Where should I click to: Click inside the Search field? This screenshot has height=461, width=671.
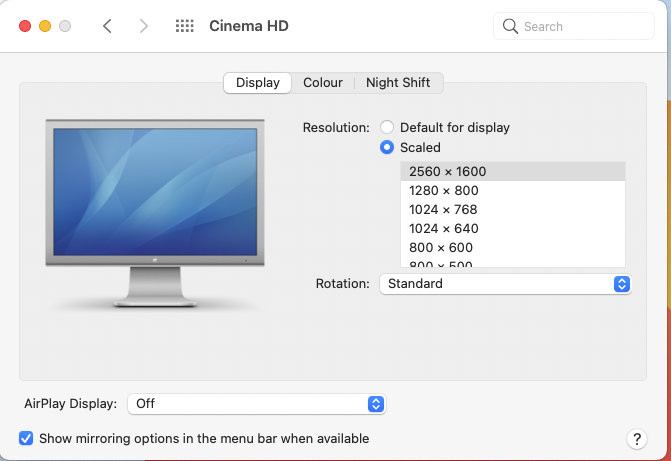tap(574, 26)
